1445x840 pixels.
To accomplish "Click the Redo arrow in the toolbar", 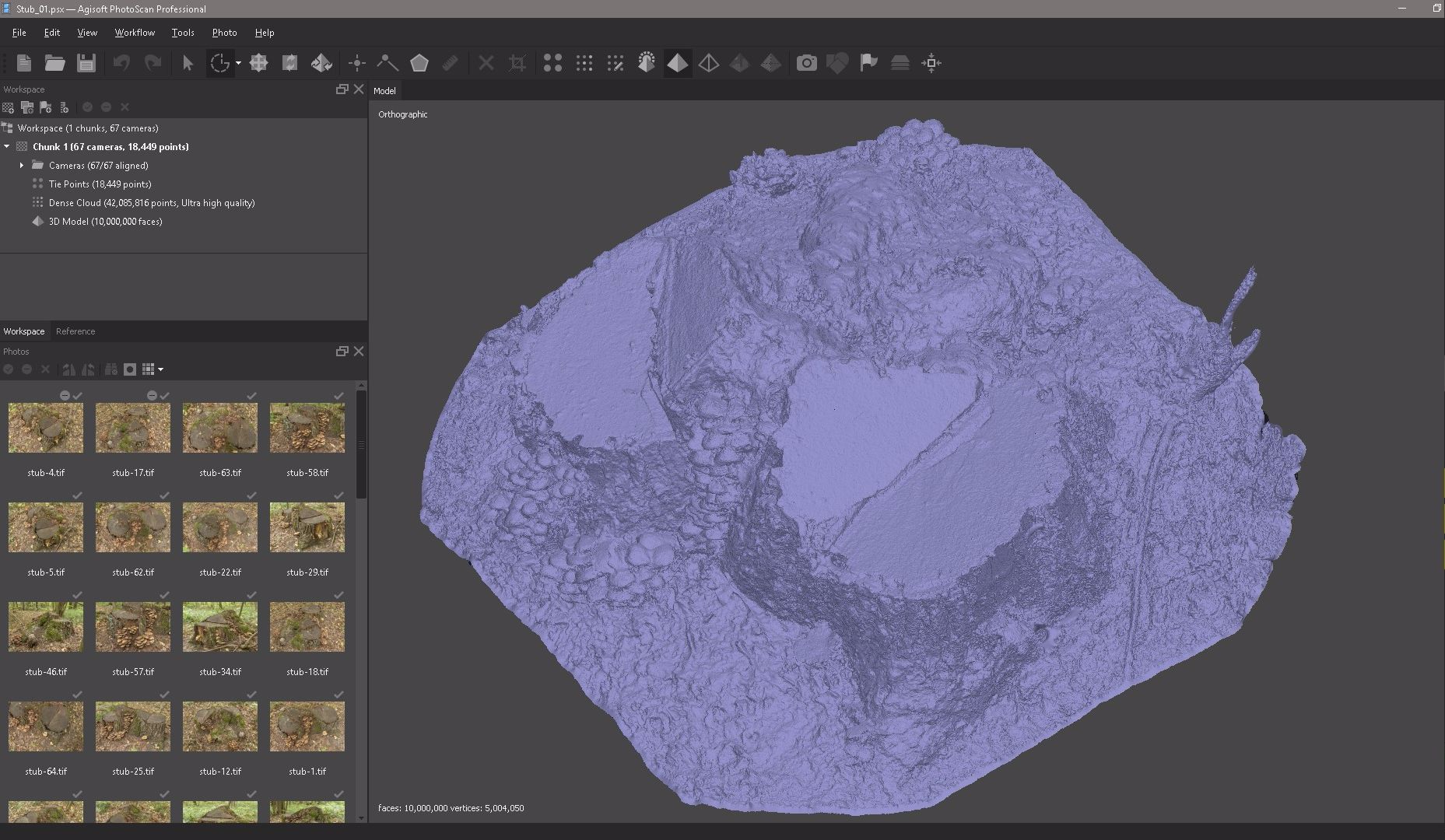I will (x=153, y=63).
